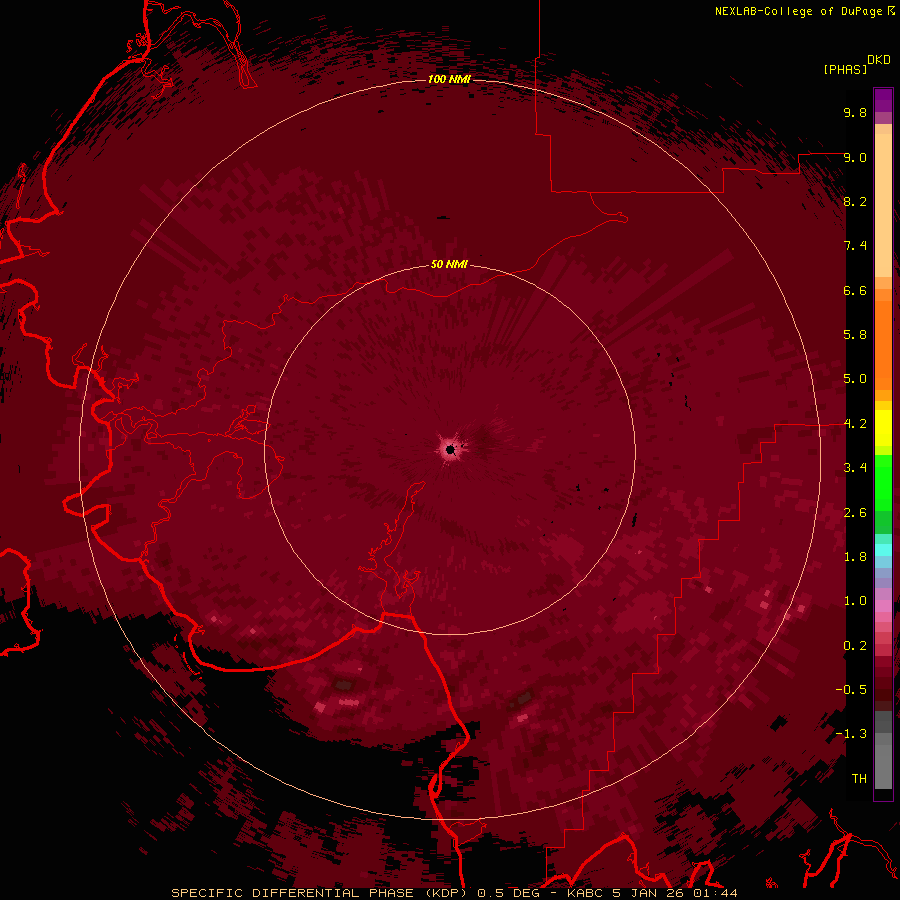Click the 50 NMI range ring label
This screenshot has height=900, width=900.
pos(449,265)
